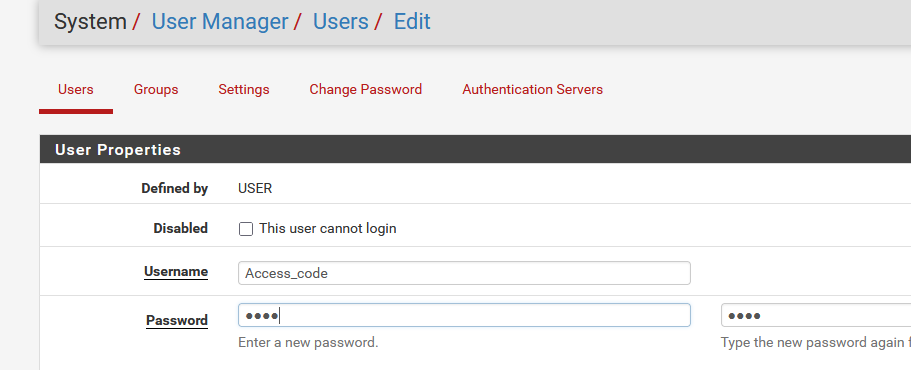Screen dimensions: 911x370
Task: Enable the 'This user cannot login' checkbox
Action: 246,229
